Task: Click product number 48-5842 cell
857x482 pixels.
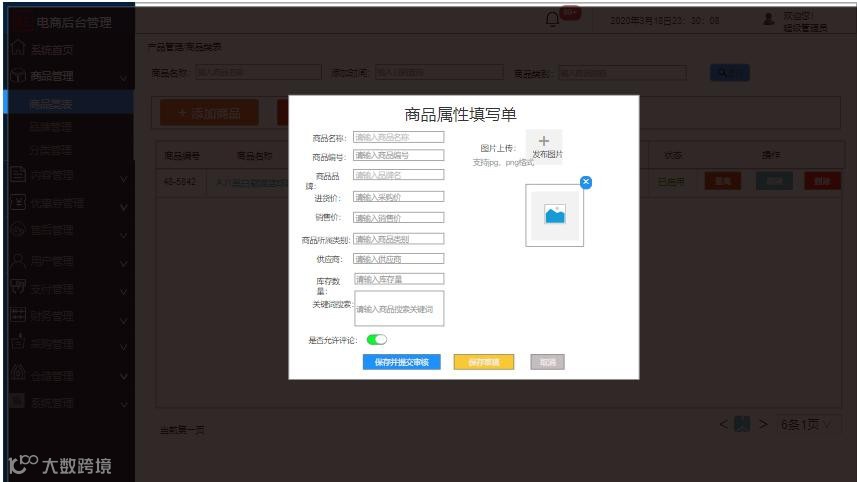Action: [180, 181]
